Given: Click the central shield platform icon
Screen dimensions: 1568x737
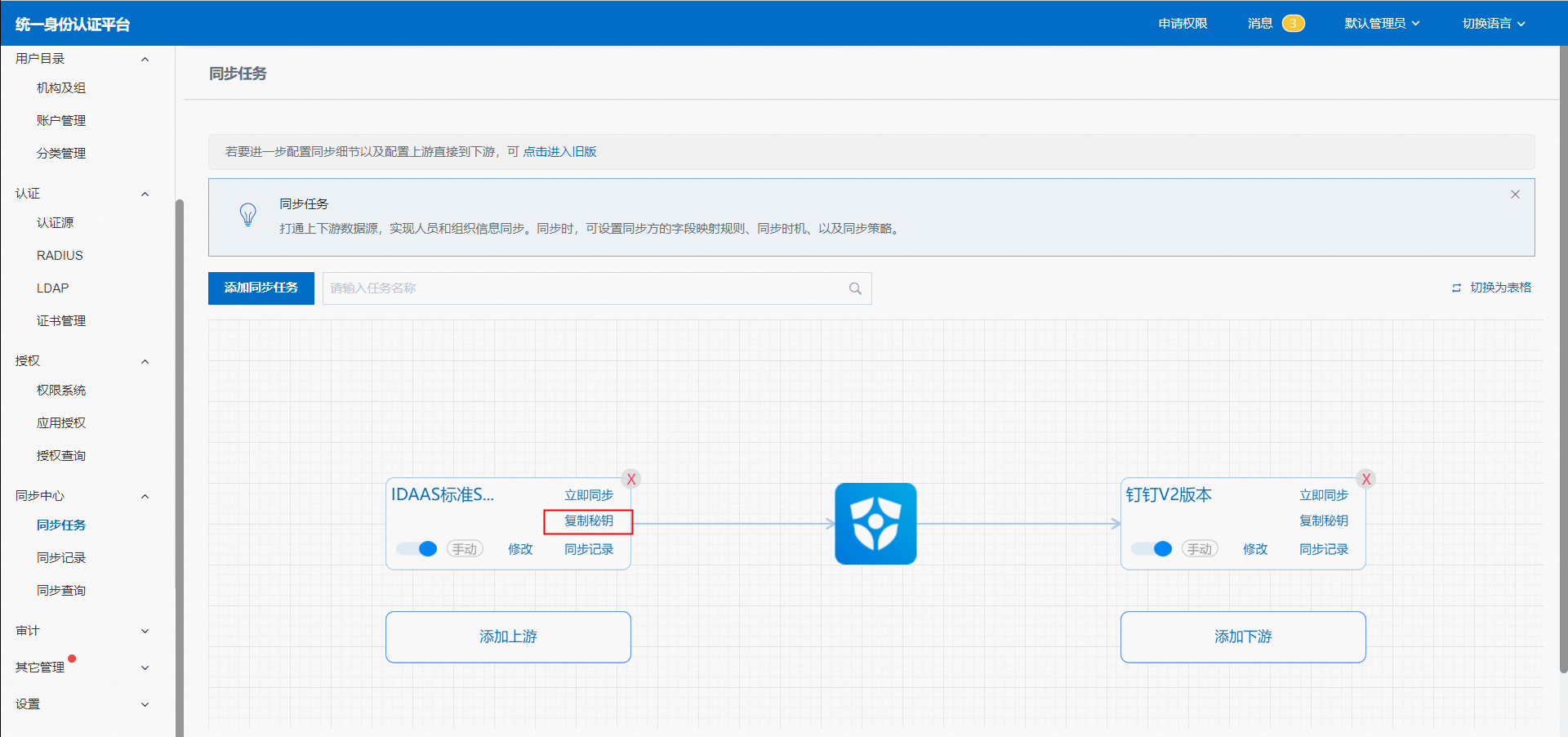Looking at the screenshot, I should tap(875, 524).
